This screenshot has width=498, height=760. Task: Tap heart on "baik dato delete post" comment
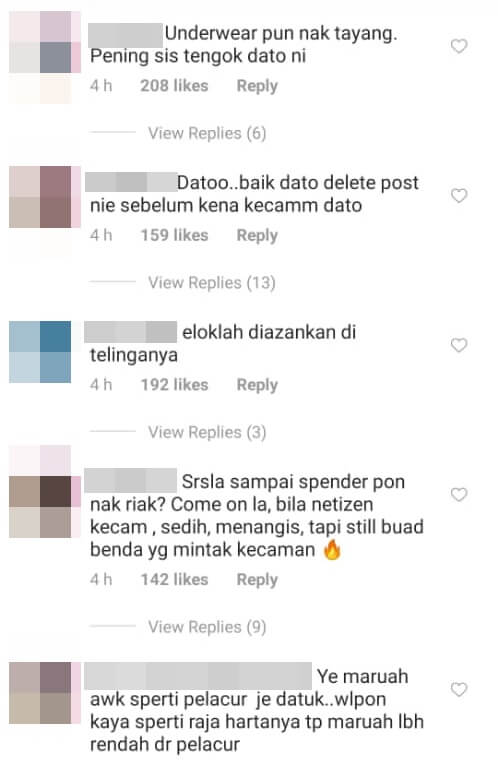coord(459,195)
